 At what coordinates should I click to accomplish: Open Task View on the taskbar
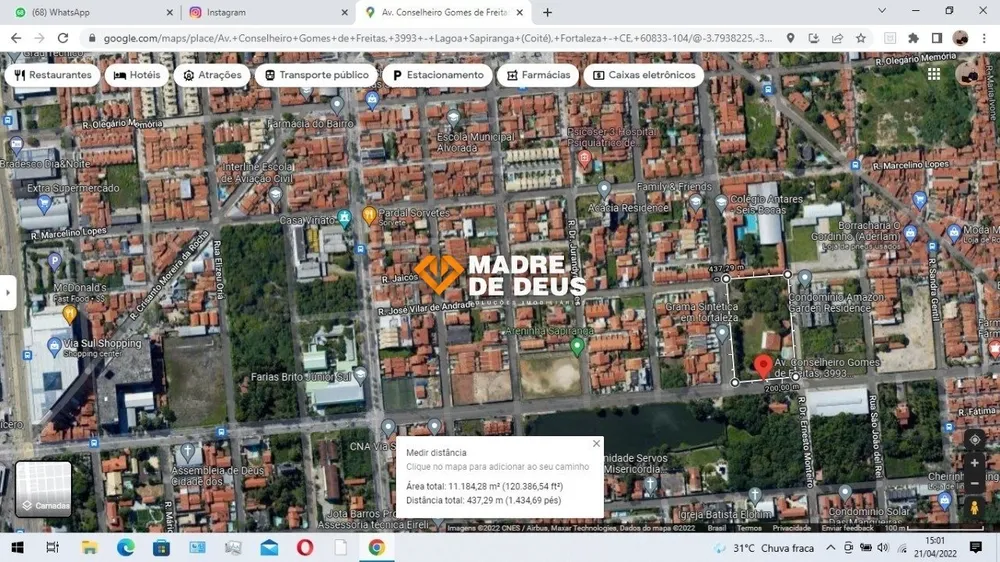pyautogui.click(x=52, y=548)
